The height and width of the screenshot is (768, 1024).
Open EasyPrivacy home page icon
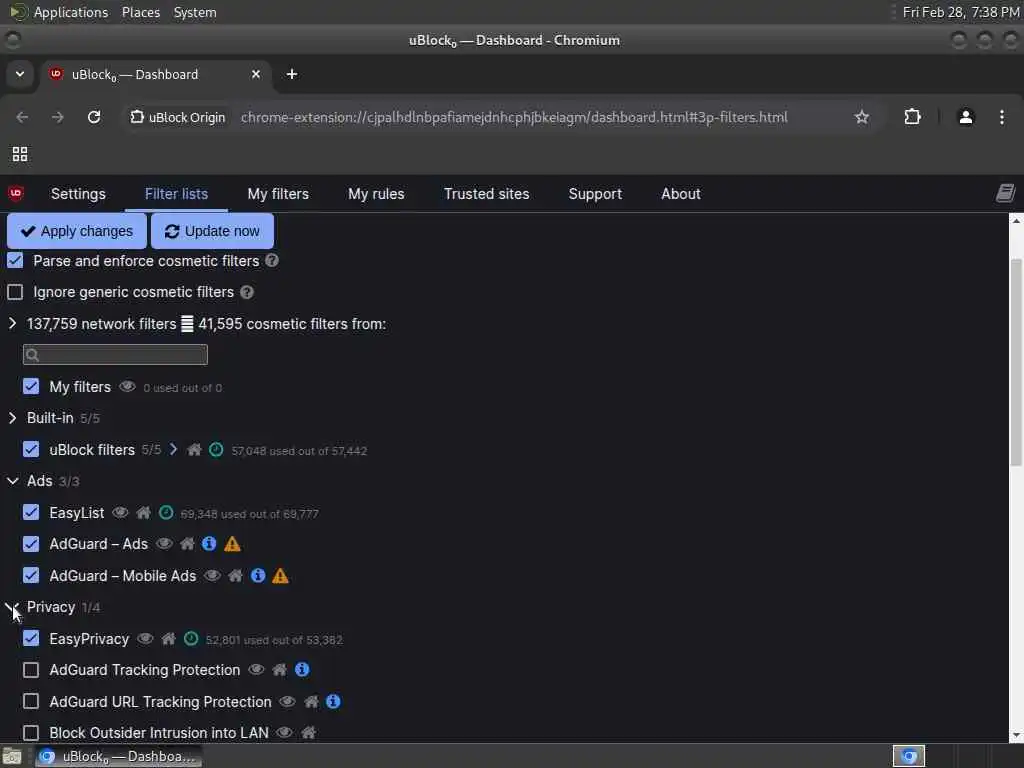click(168, 638)
